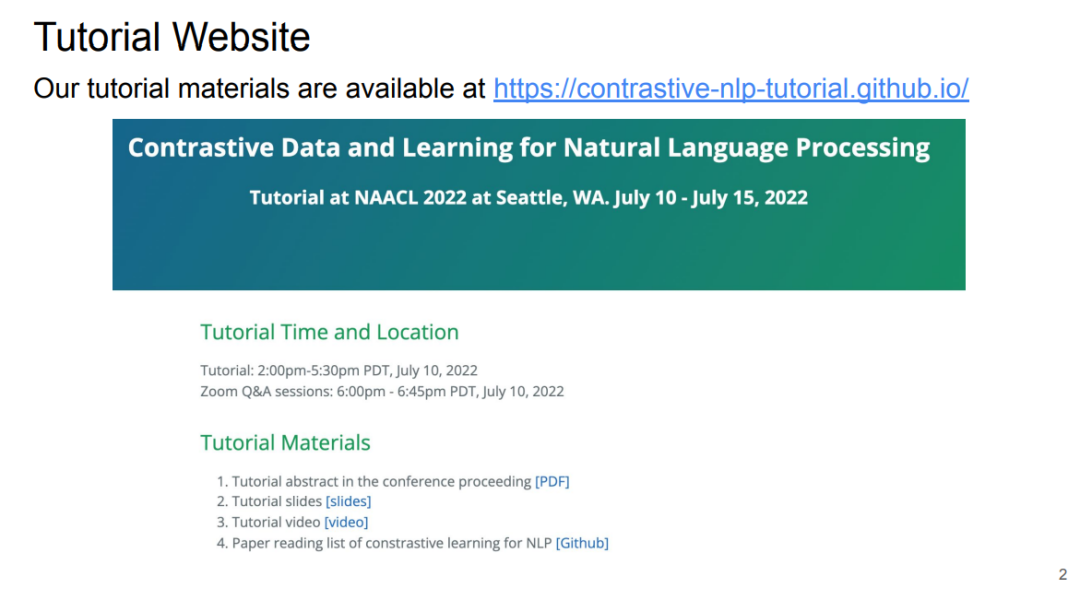Click the text 'Our tutorial materials are available at'
This screenshot has width=1080, height=600.
[x=259, y=89]
